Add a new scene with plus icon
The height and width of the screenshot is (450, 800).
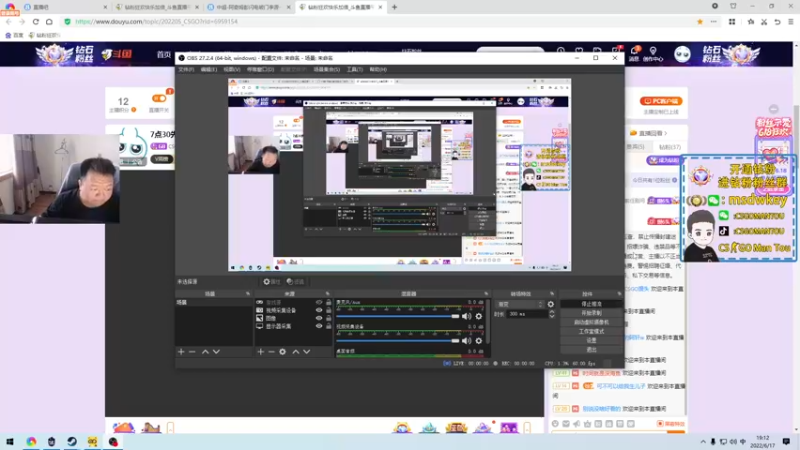coord(181,352)
